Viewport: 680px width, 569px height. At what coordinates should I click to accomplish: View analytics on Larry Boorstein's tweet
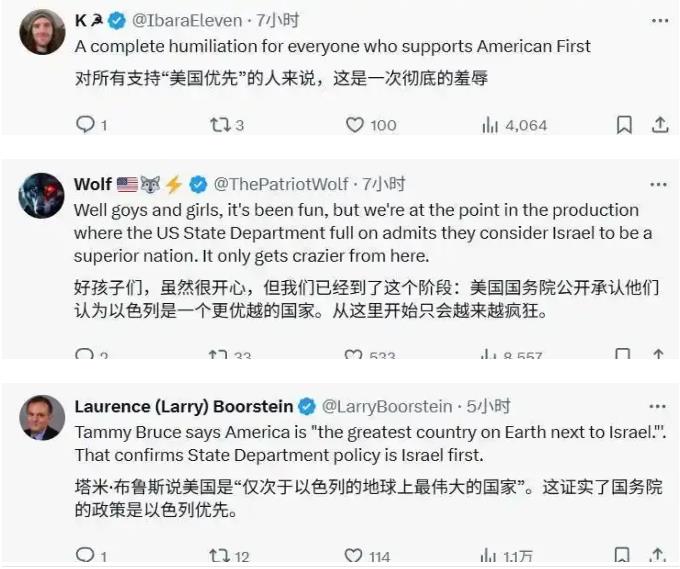click(x=490, y=555)
